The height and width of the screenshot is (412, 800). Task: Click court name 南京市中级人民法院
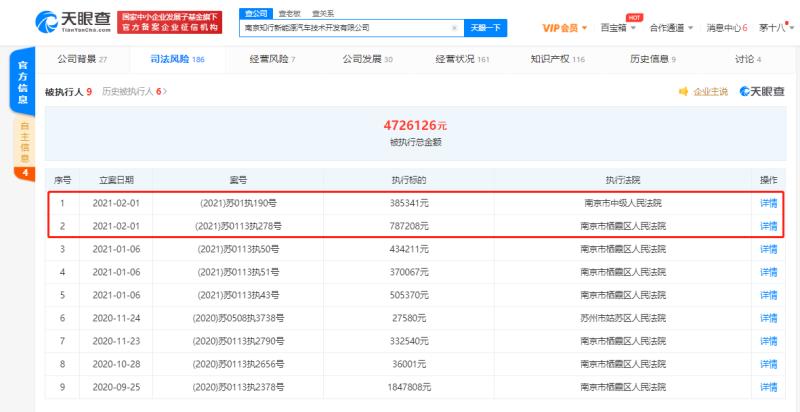coord(623,203)
